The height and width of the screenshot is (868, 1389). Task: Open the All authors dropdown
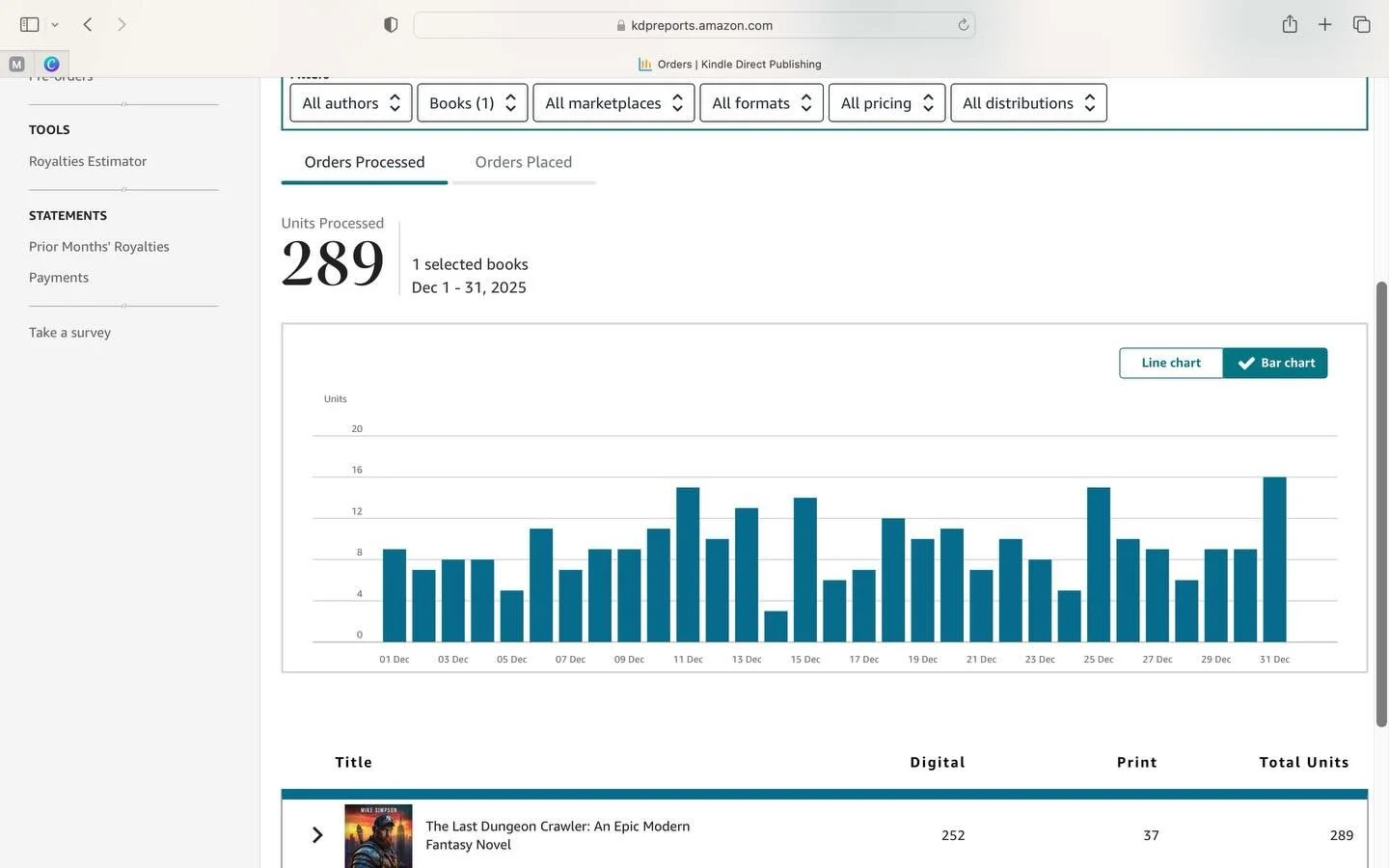tap(351, 103)
